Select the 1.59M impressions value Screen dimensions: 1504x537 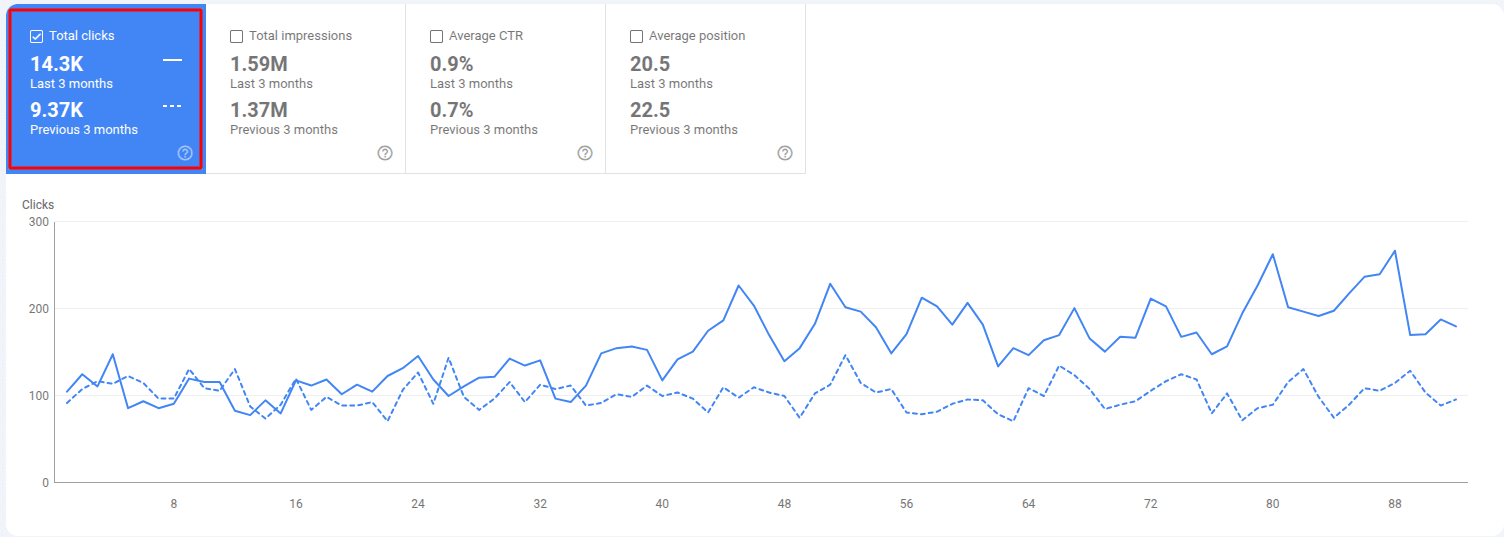coord(259,64)
